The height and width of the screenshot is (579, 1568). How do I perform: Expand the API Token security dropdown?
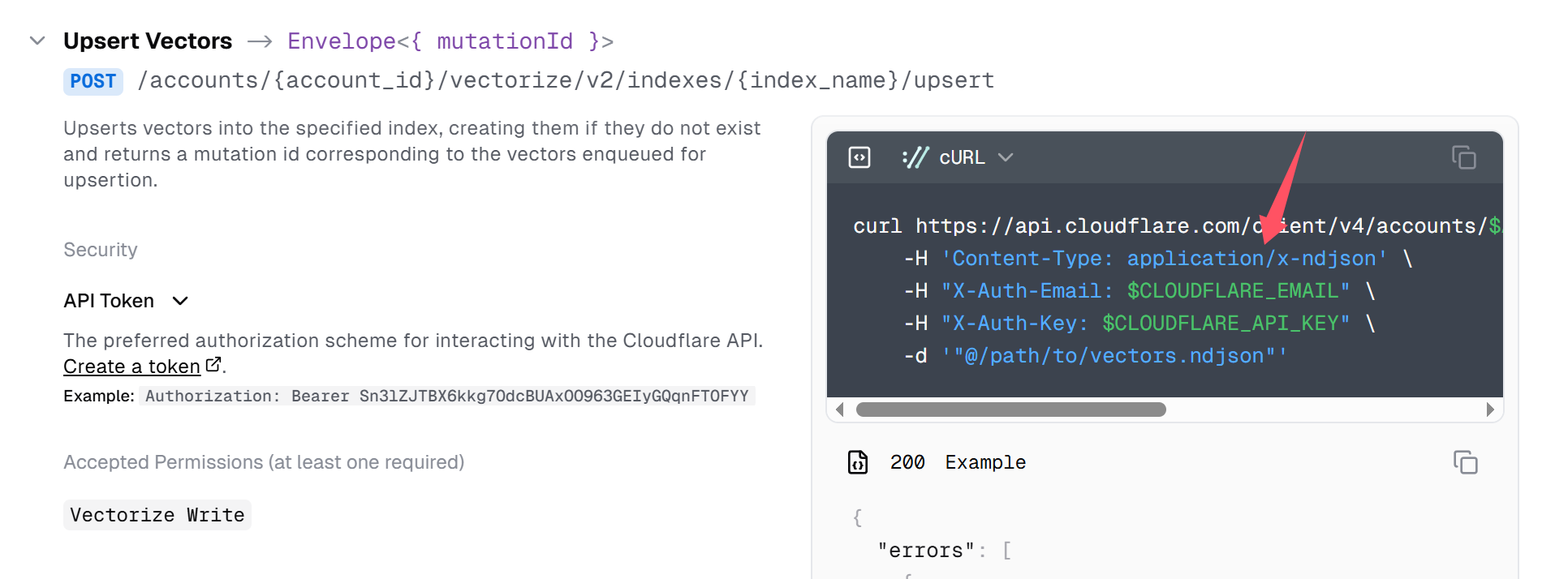coord(180,301)
